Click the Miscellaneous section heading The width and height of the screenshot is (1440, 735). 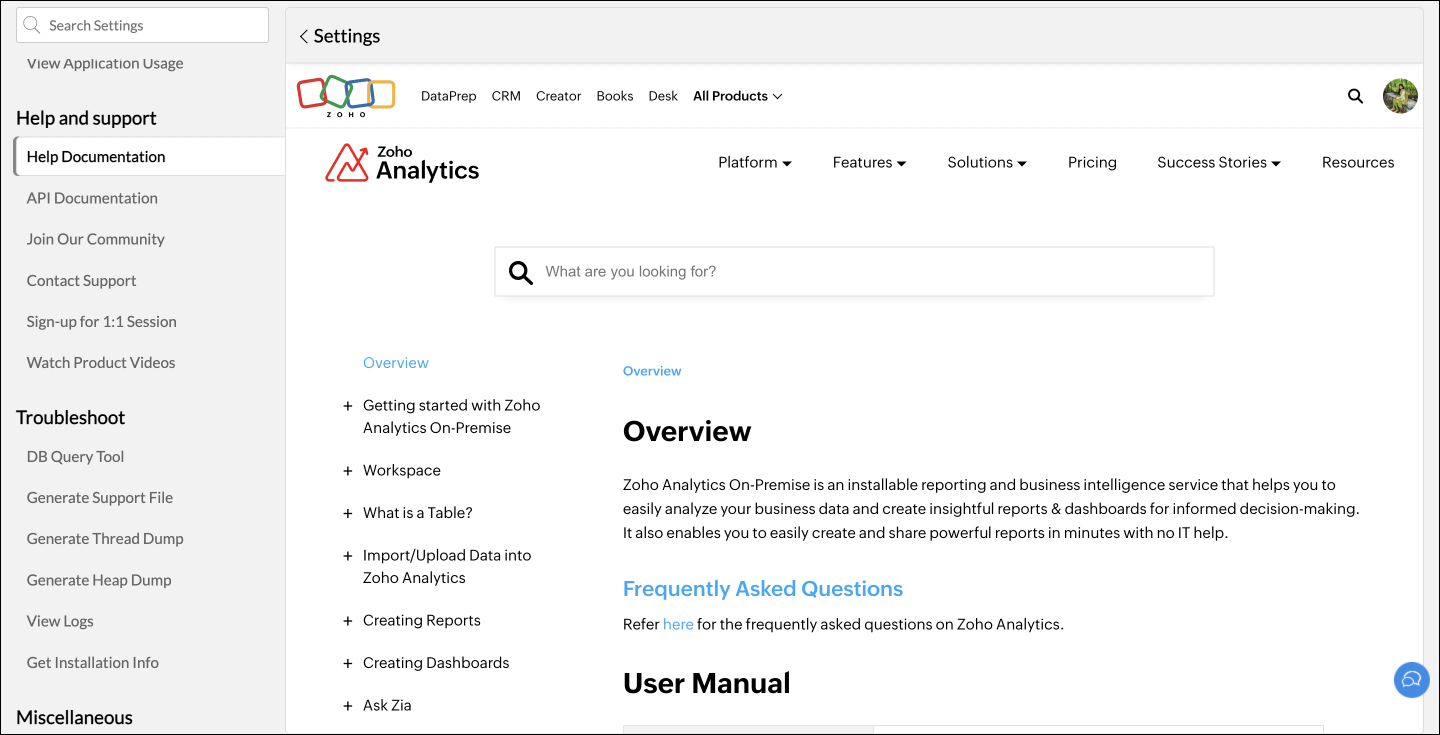[74, 718]
